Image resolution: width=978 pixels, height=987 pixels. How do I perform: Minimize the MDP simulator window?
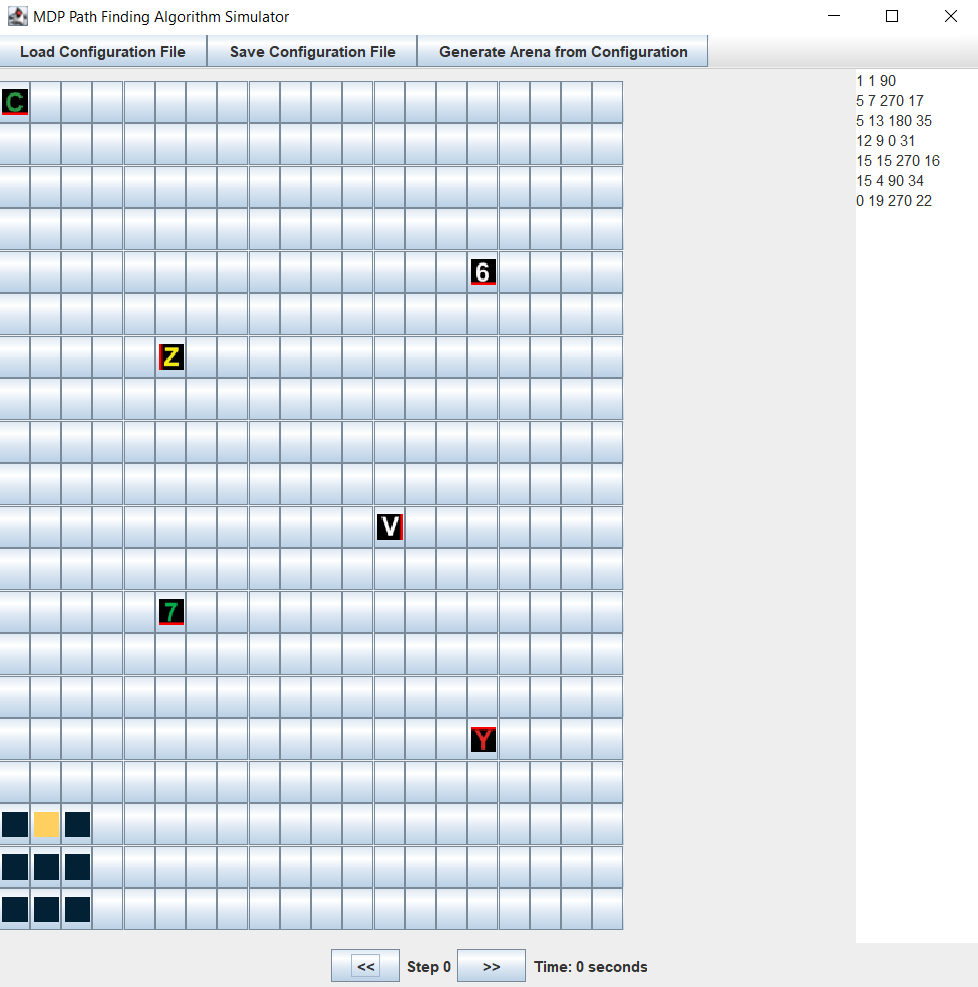(x=834, y=16)
